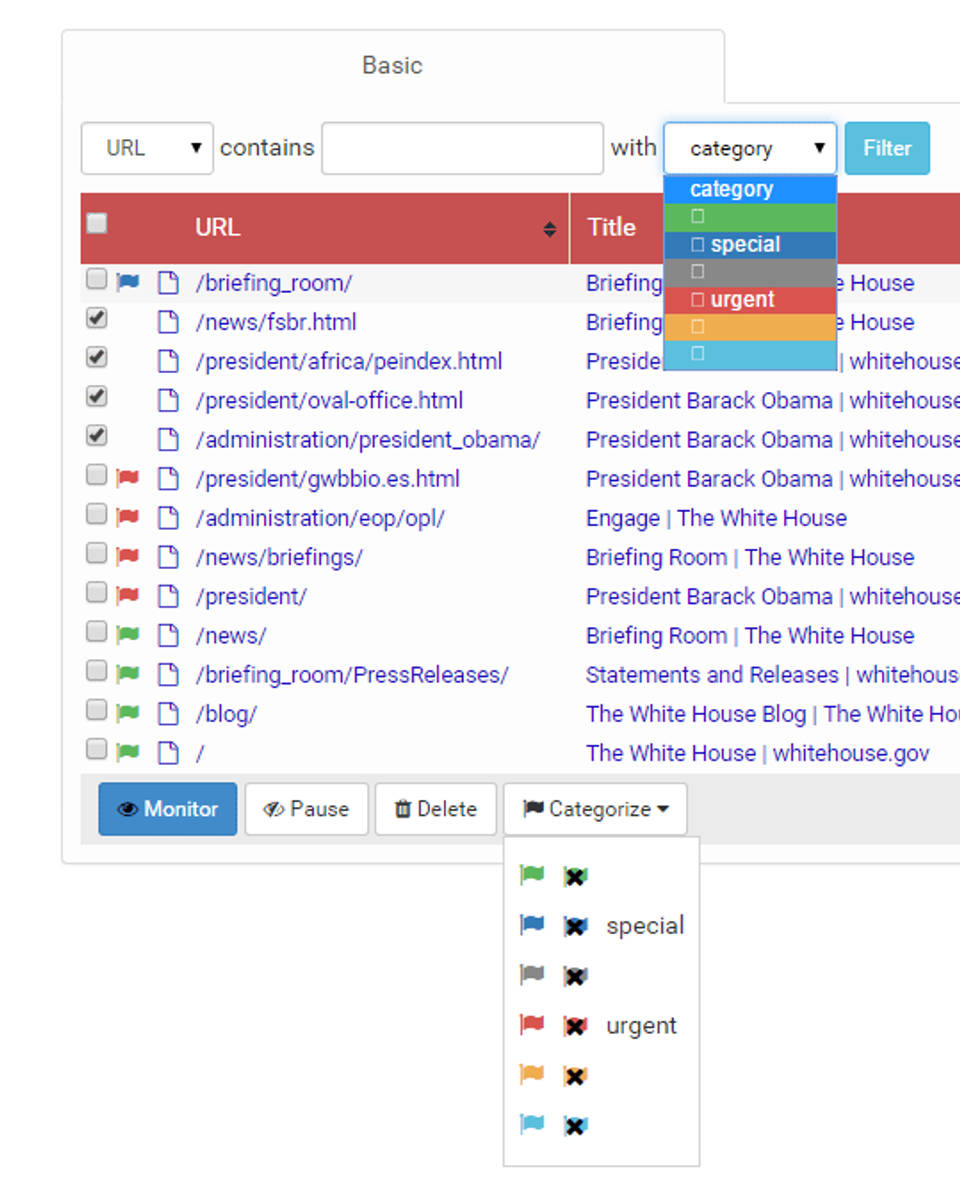Check the /blog/ row checkbox
The width and height of the screenshot is (960, 1193).
97,710
